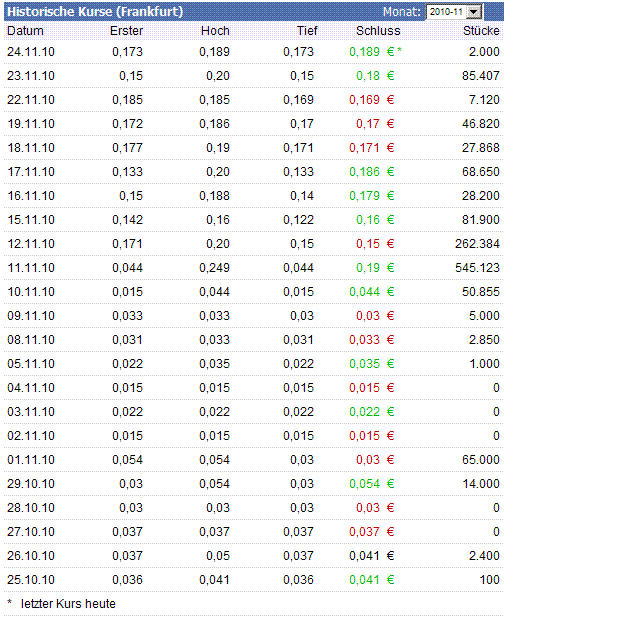The height and width of the screenshot is (621, 640).
Task: Click the Tief column header
Action: 306,31
